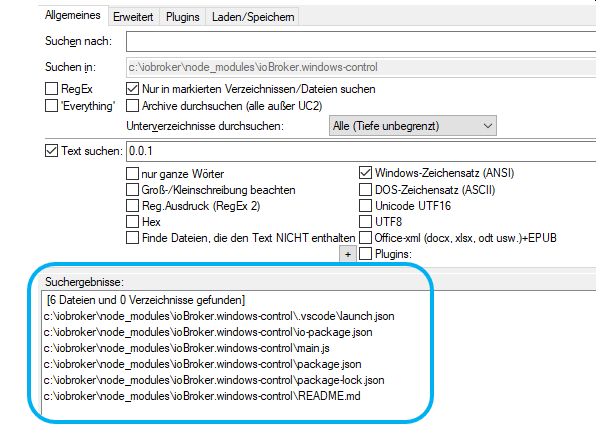Image resolution: width=596 pixels, height=433 pixels.
Task: Select the README.md search result
Action: (202, 396)
